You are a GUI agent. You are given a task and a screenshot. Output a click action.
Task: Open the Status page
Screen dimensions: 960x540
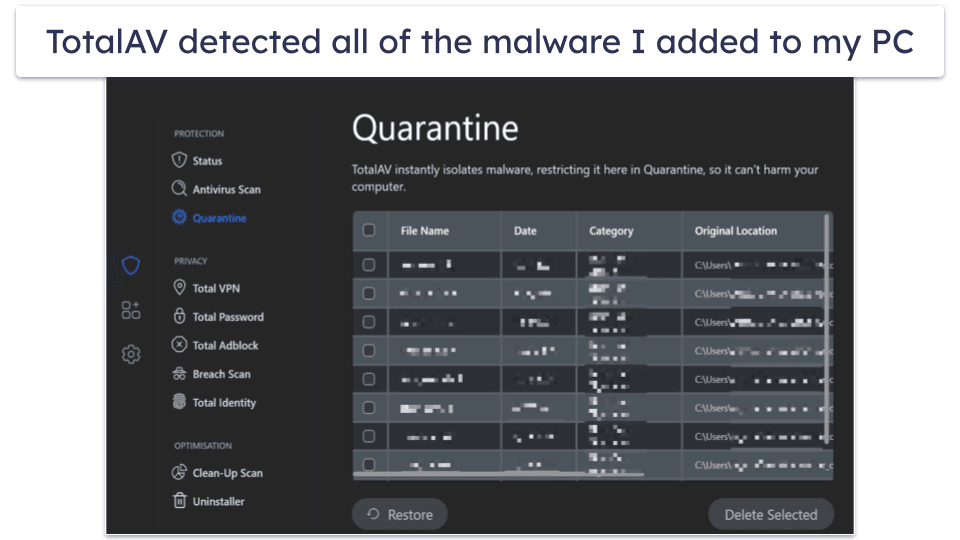208,161
